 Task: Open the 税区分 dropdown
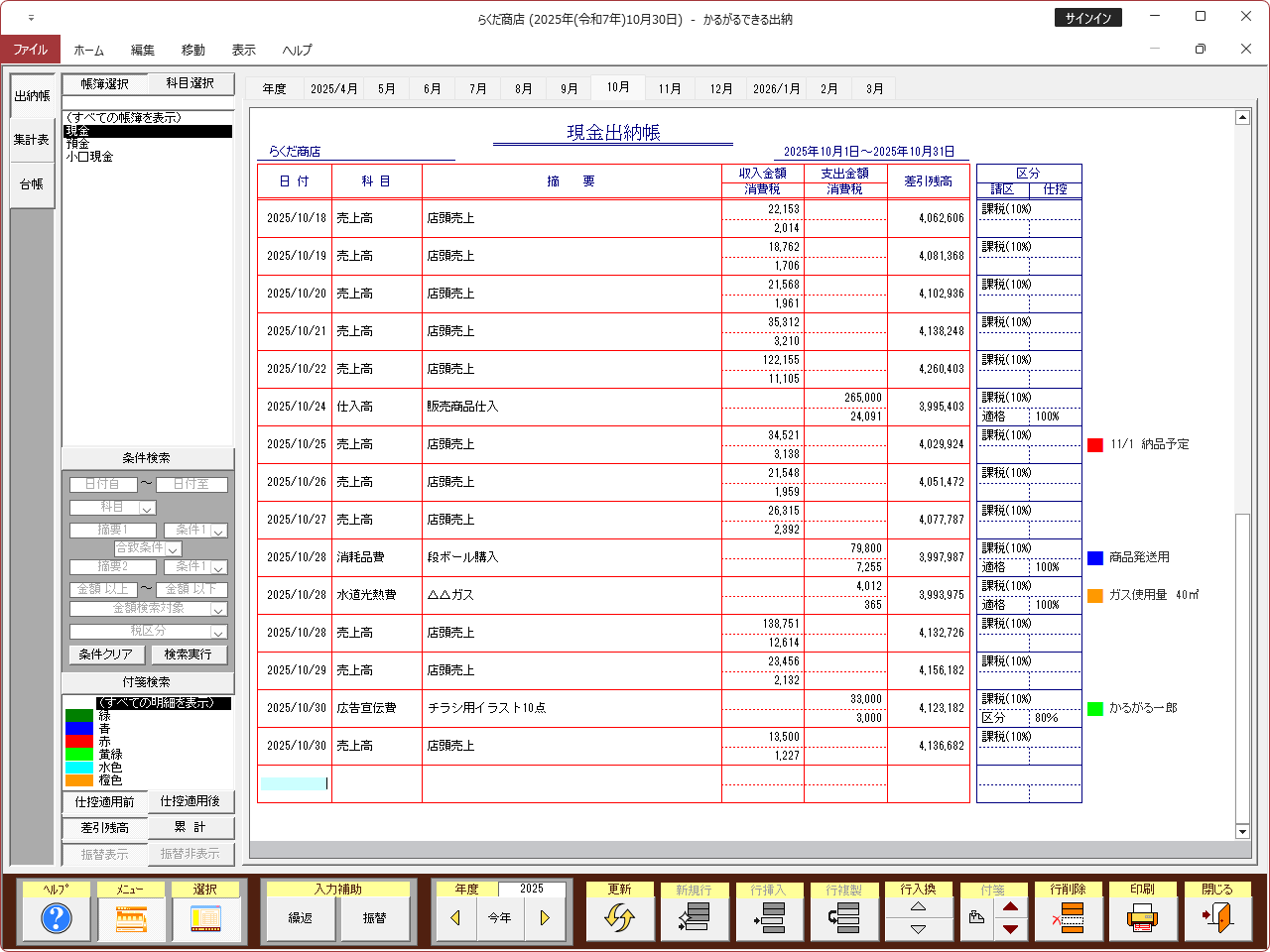tap(218, 632)
